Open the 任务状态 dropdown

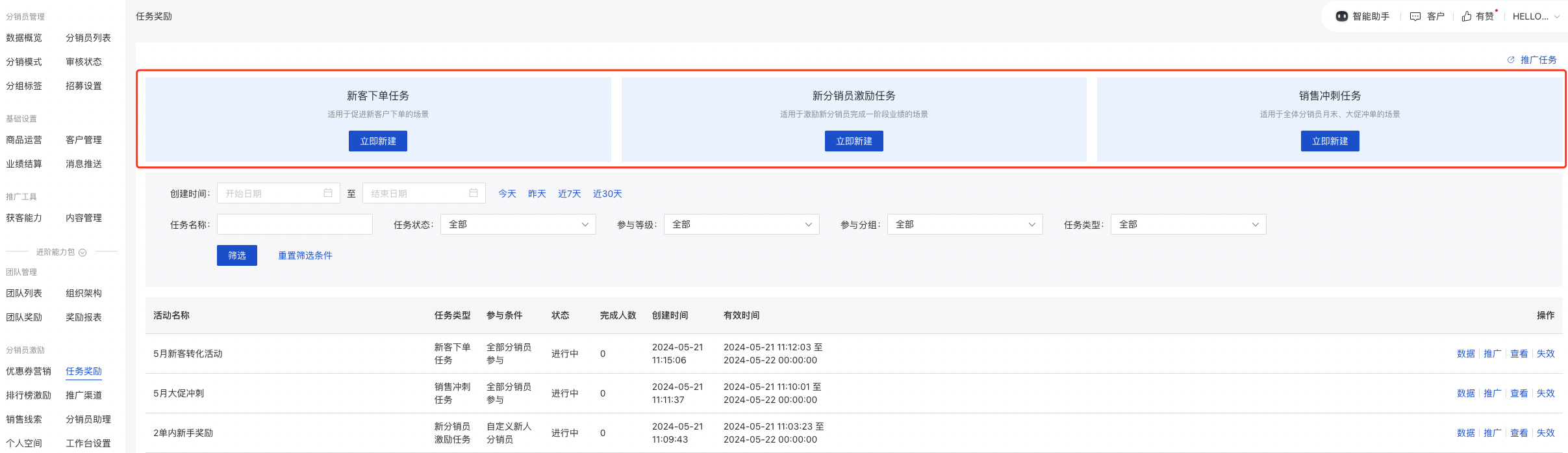coord(518,224)
